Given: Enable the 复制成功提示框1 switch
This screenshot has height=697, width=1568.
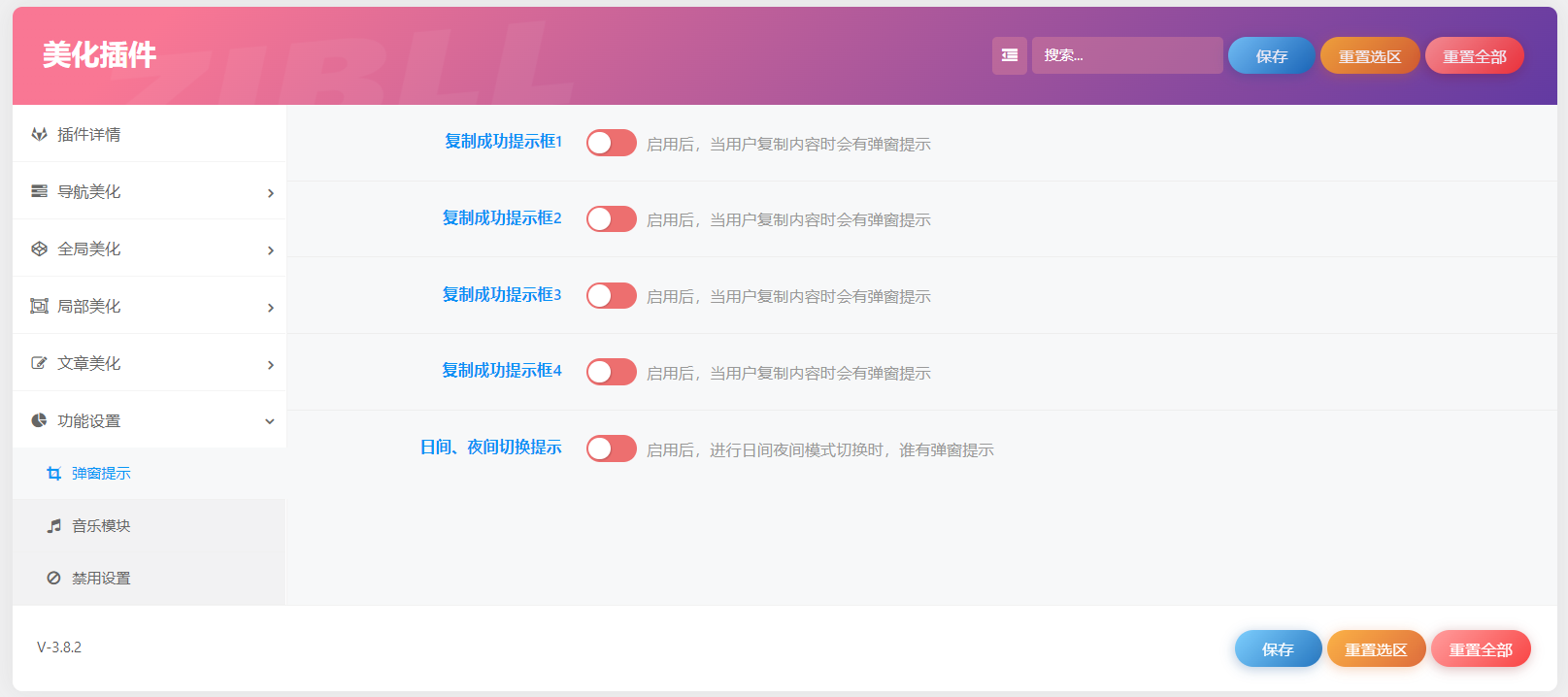Looking at the screenshot, I should [x=611, y=143].
